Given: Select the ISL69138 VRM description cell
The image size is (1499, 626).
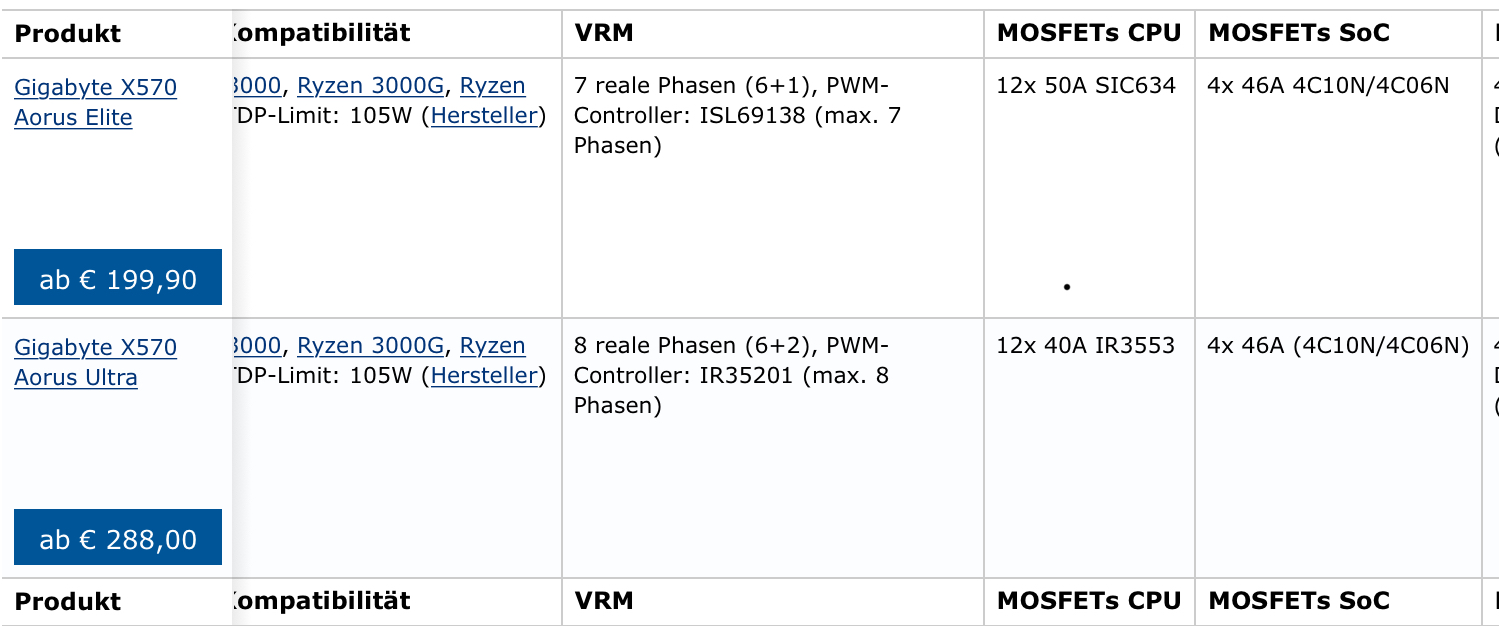Looking at the screenshot, I should coord(773,188).
